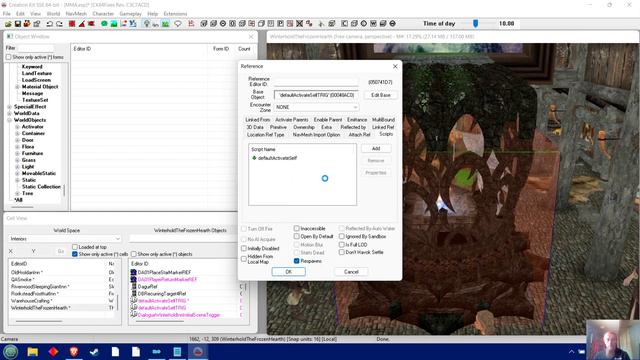
Task: Click the green circle toolbar icon
Action: click(x=104, y=24)
